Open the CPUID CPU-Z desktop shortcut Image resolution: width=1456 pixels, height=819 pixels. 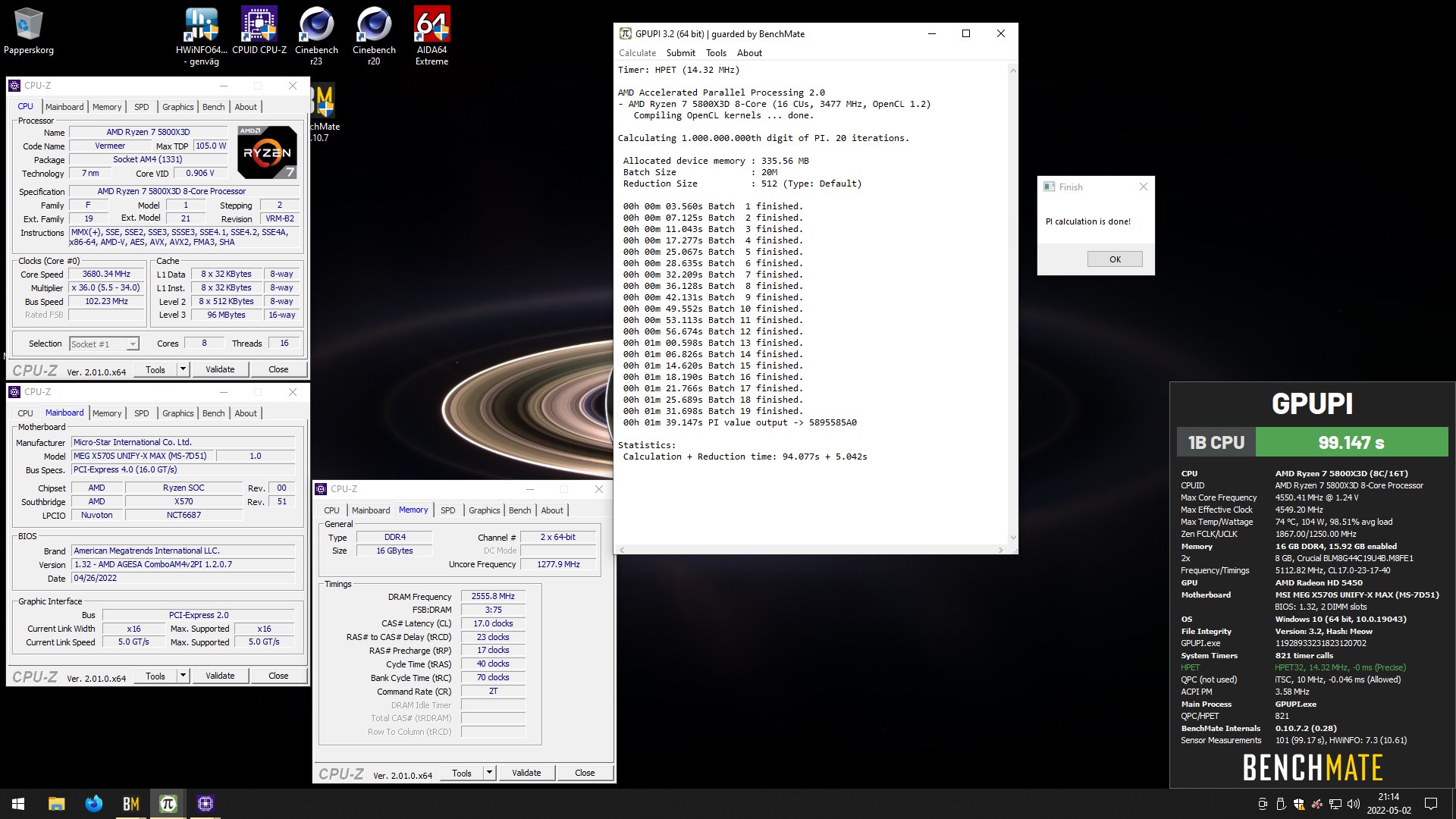pyautogui.click(x=259, y=30)
